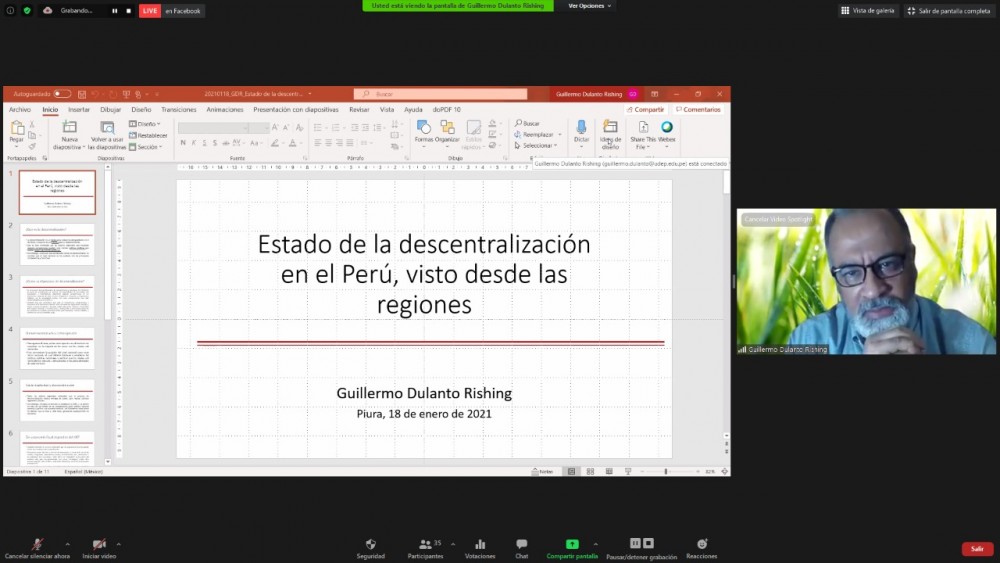Switch to the Transiciones ribbon tab
This screenshot has height=563, width=1000.
179,109
